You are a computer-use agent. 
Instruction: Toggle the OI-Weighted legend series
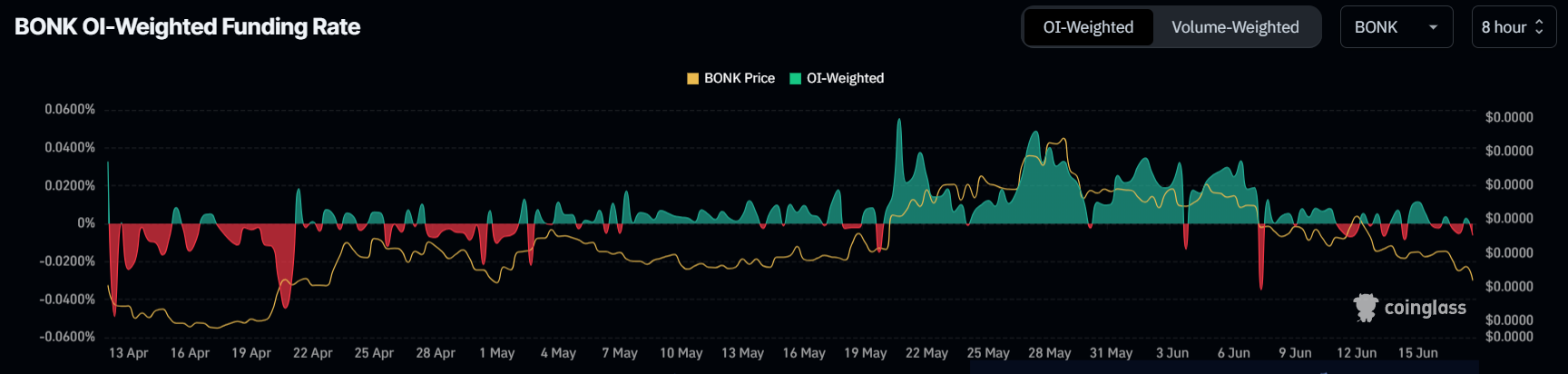tap(837, 78)
